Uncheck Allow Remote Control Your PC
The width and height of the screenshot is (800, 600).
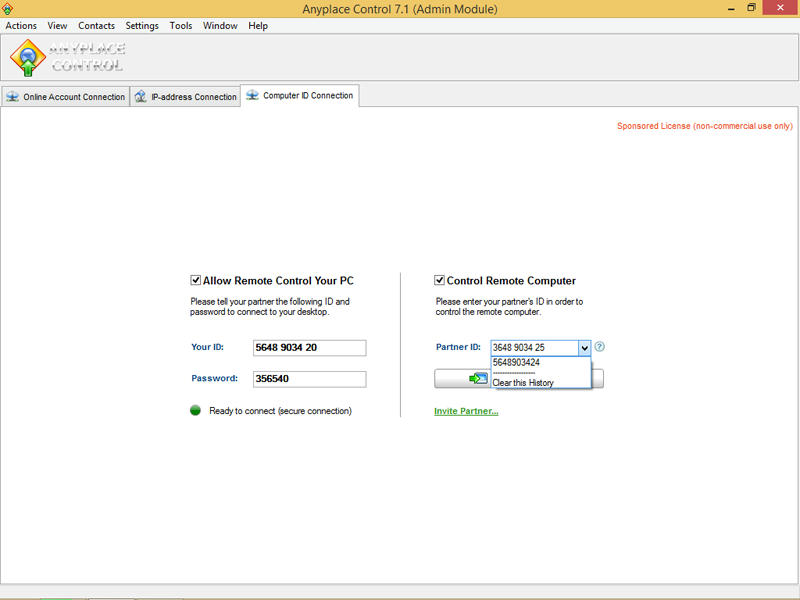pos(195,280)
